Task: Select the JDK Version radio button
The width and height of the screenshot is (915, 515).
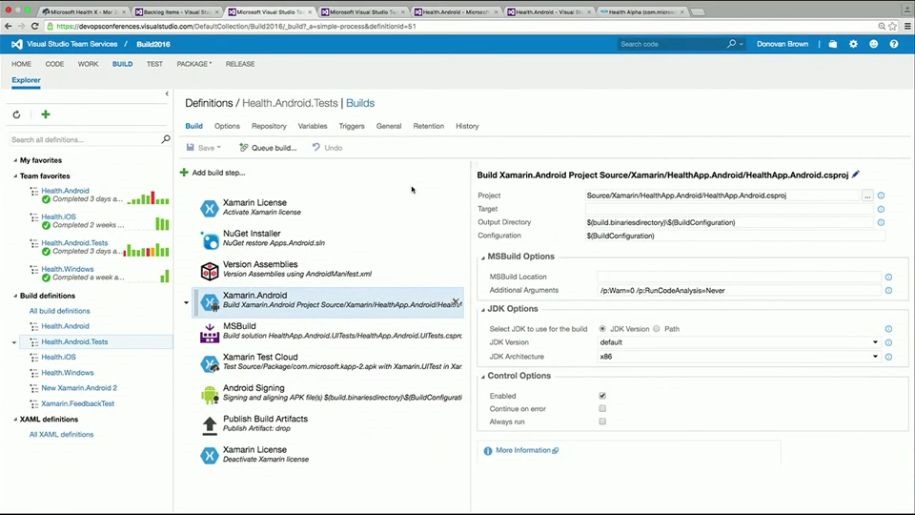Action: pyautogui.click(x=602, y=329)
